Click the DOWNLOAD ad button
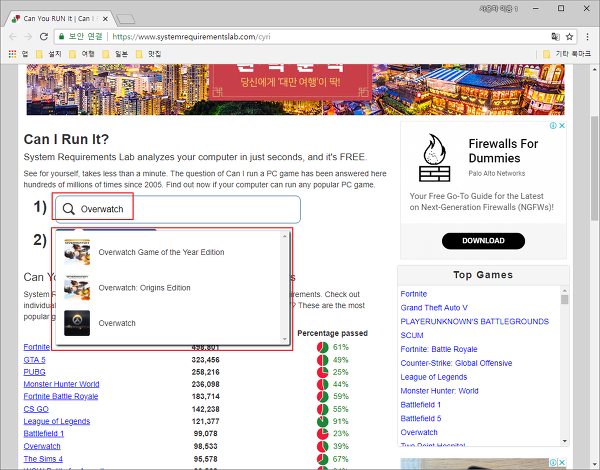 click(x=483, y=241)
